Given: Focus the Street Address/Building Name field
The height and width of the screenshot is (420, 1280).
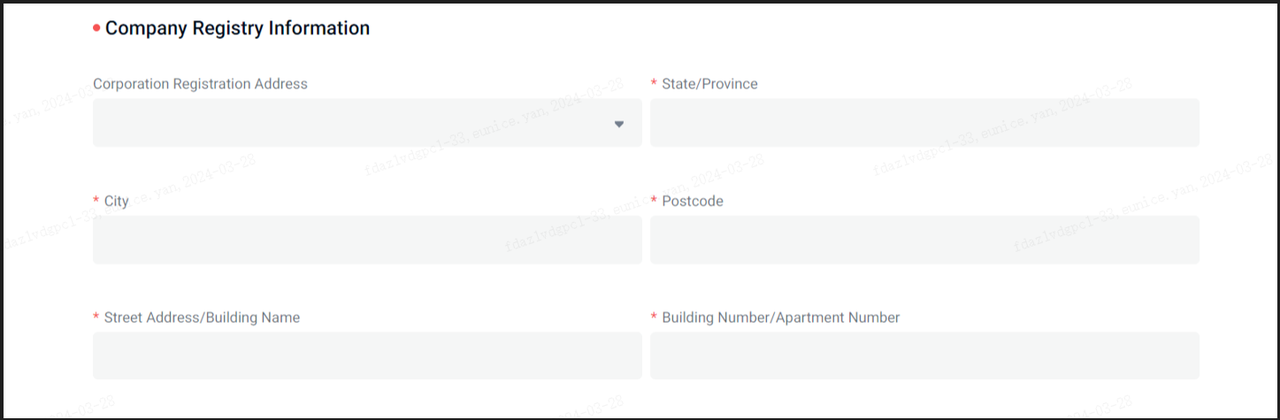Looking at the screenshot, I should click(x=366, y=356).
